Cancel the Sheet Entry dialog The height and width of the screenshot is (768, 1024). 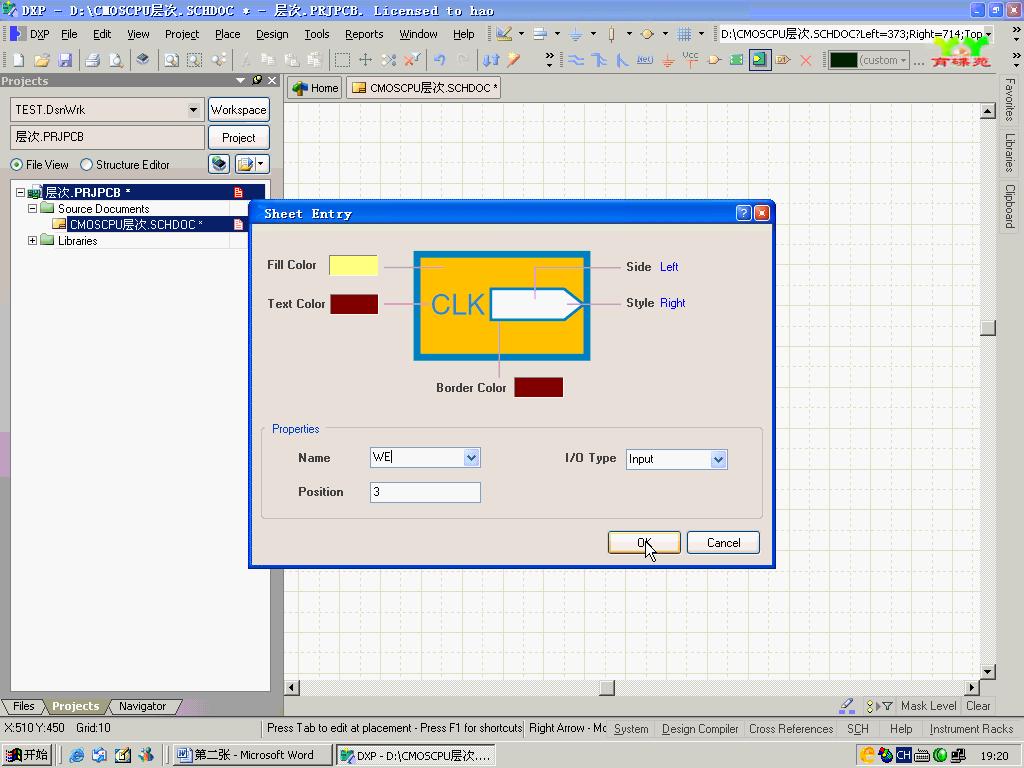(x=724, y=543)
